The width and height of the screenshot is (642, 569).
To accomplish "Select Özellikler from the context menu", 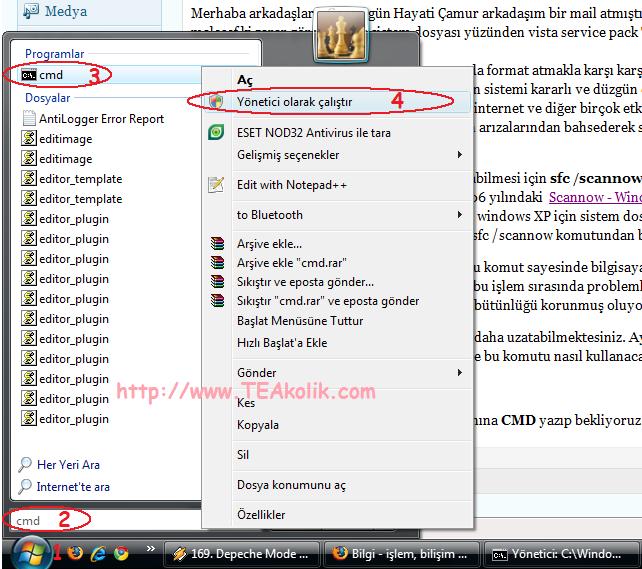I will pyautogui.click(x=261, y=515).
